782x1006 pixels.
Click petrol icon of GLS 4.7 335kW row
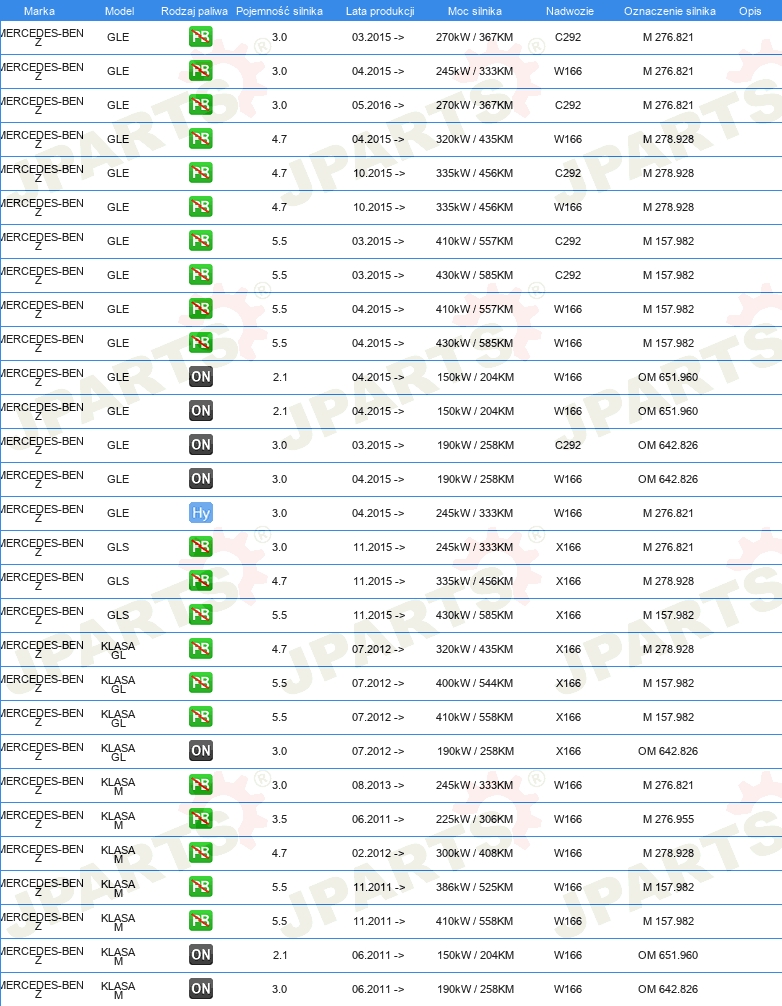coord(201,581)
